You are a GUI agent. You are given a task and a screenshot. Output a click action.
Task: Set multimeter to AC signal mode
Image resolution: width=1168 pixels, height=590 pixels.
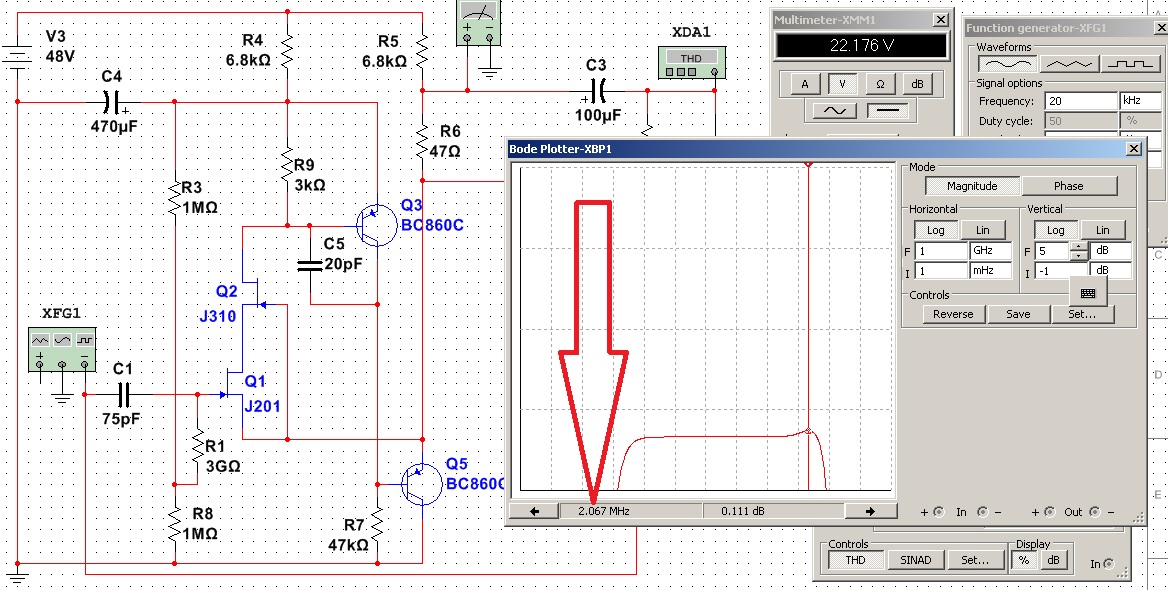point(834,110)
